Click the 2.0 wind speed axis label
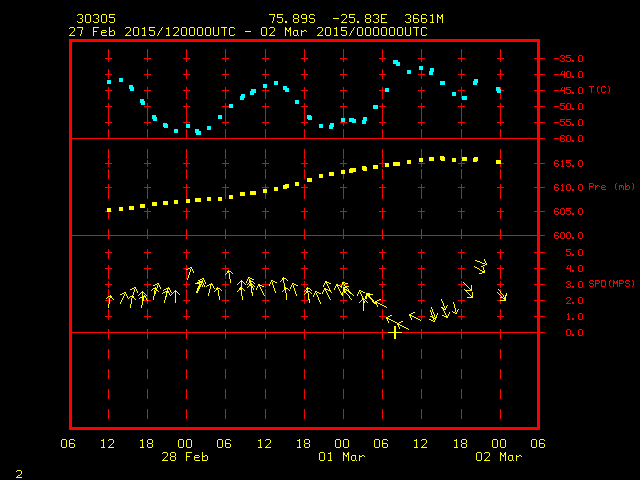 [574, 301]
